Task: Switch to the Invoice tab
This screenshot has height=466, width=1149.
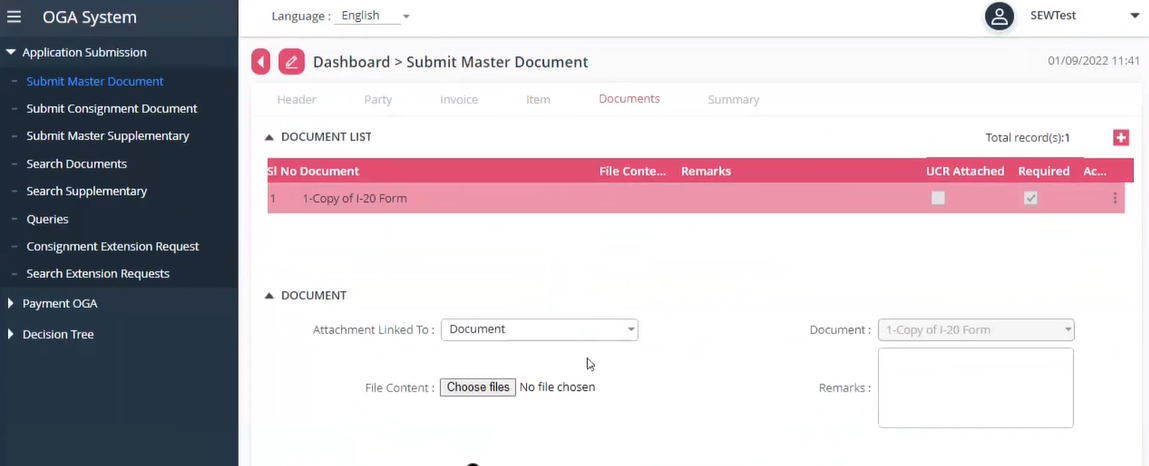Action: (459, 100)
